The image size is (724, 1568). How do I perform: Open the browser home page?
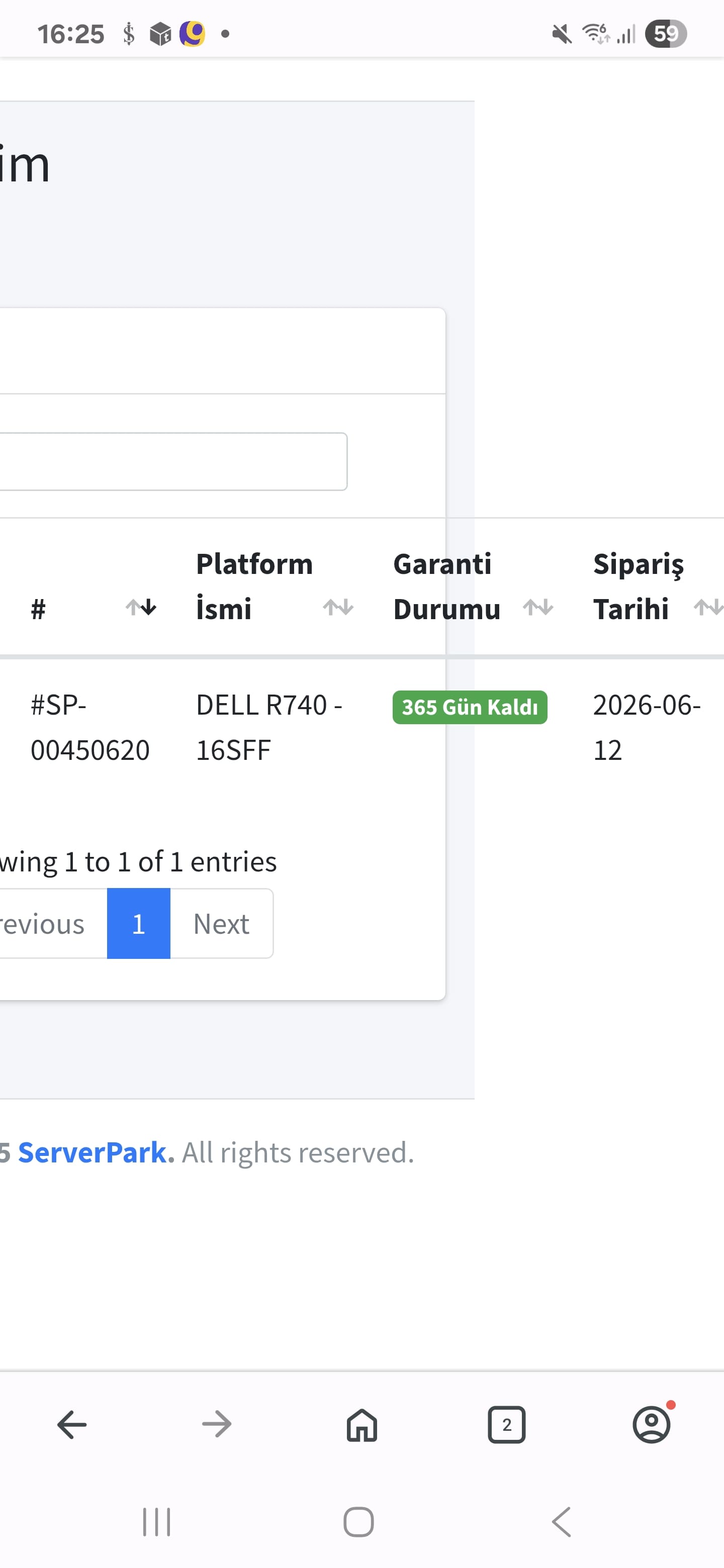pos(361,1425)
